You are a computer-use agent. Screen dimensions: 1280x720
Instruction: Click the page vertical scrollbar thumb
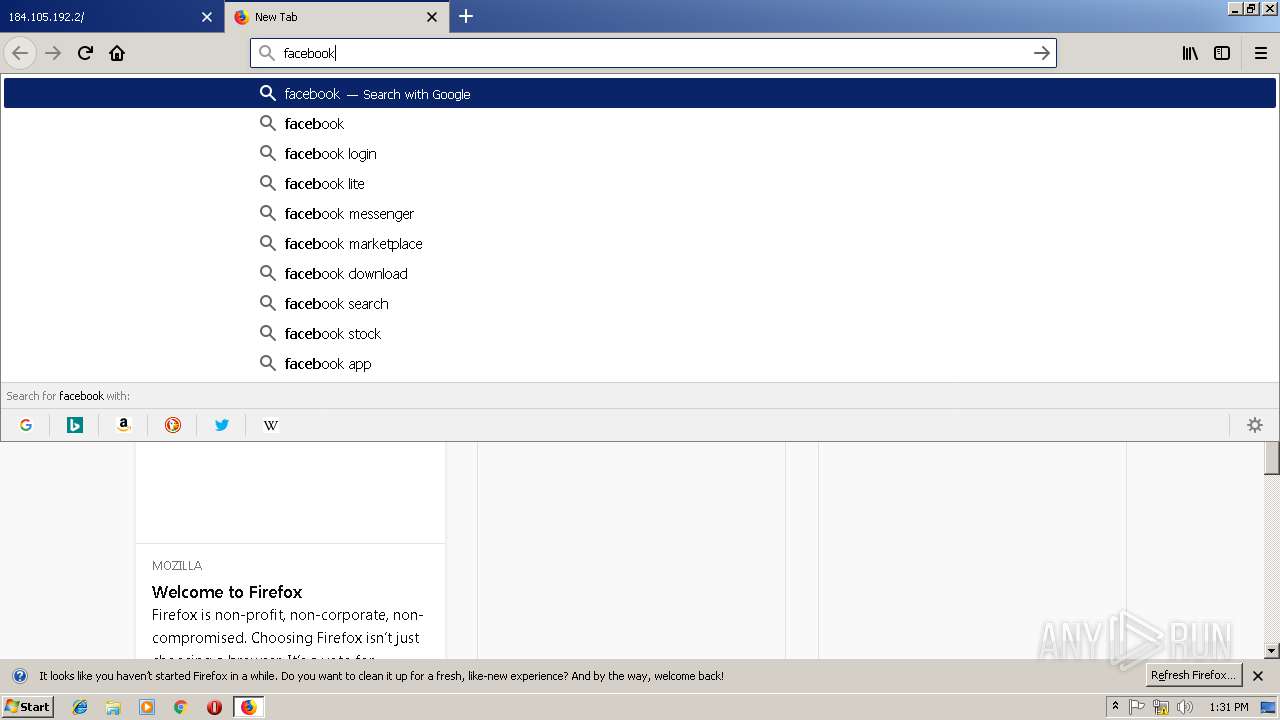pos(1272,458)
